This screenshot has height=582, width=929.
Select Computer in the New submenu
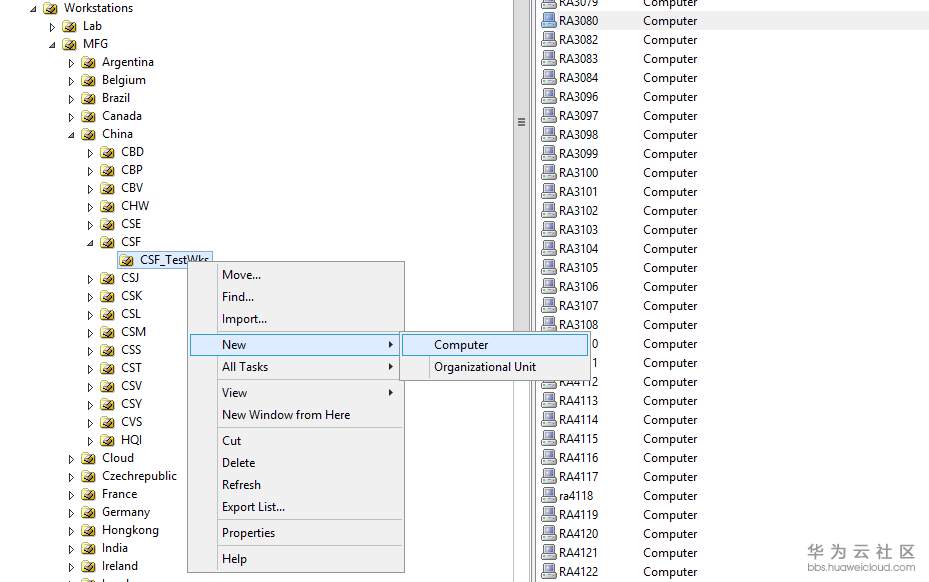coord(495,345)
